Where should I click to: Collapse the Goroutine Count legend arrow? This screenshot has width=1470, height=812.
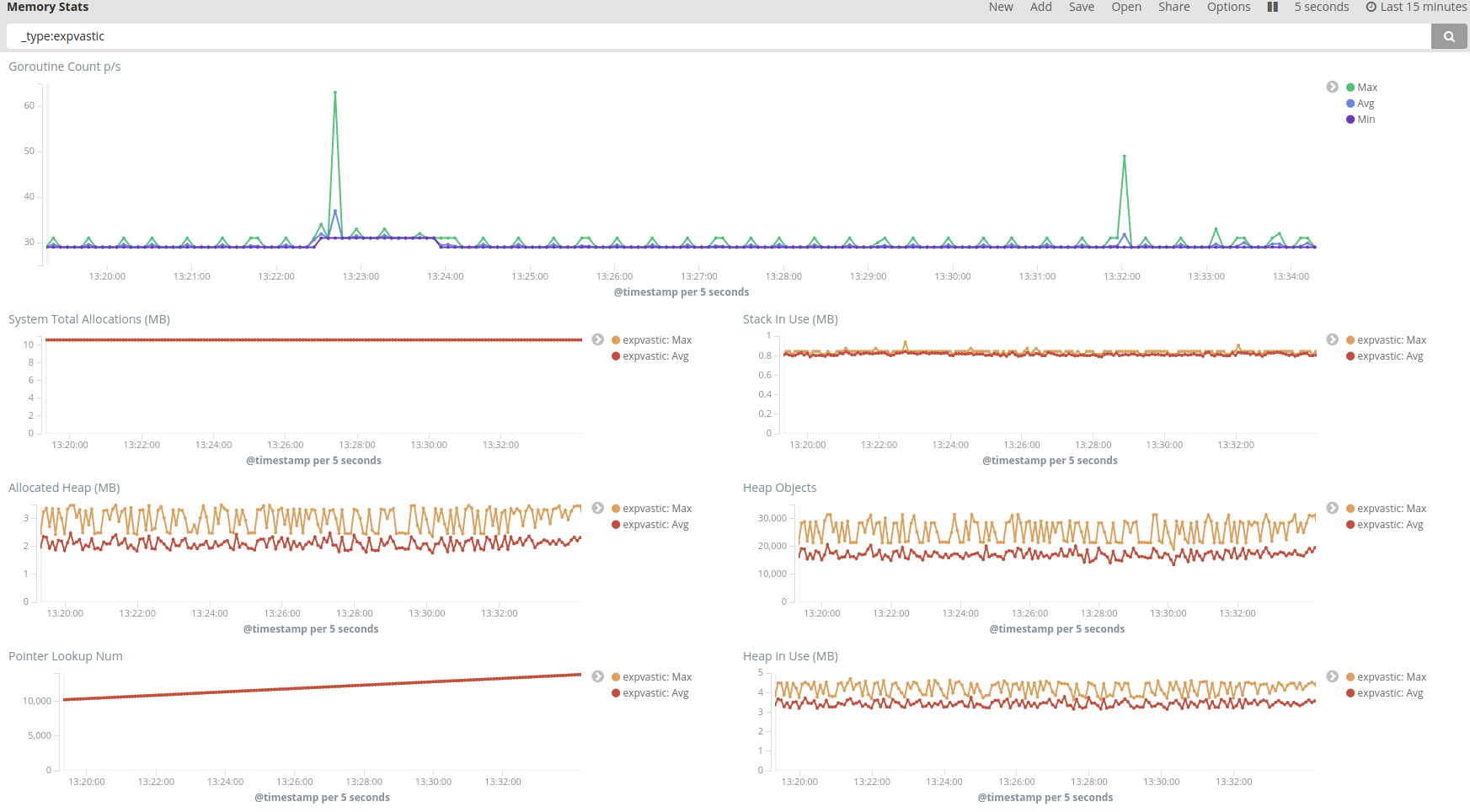1332,87
